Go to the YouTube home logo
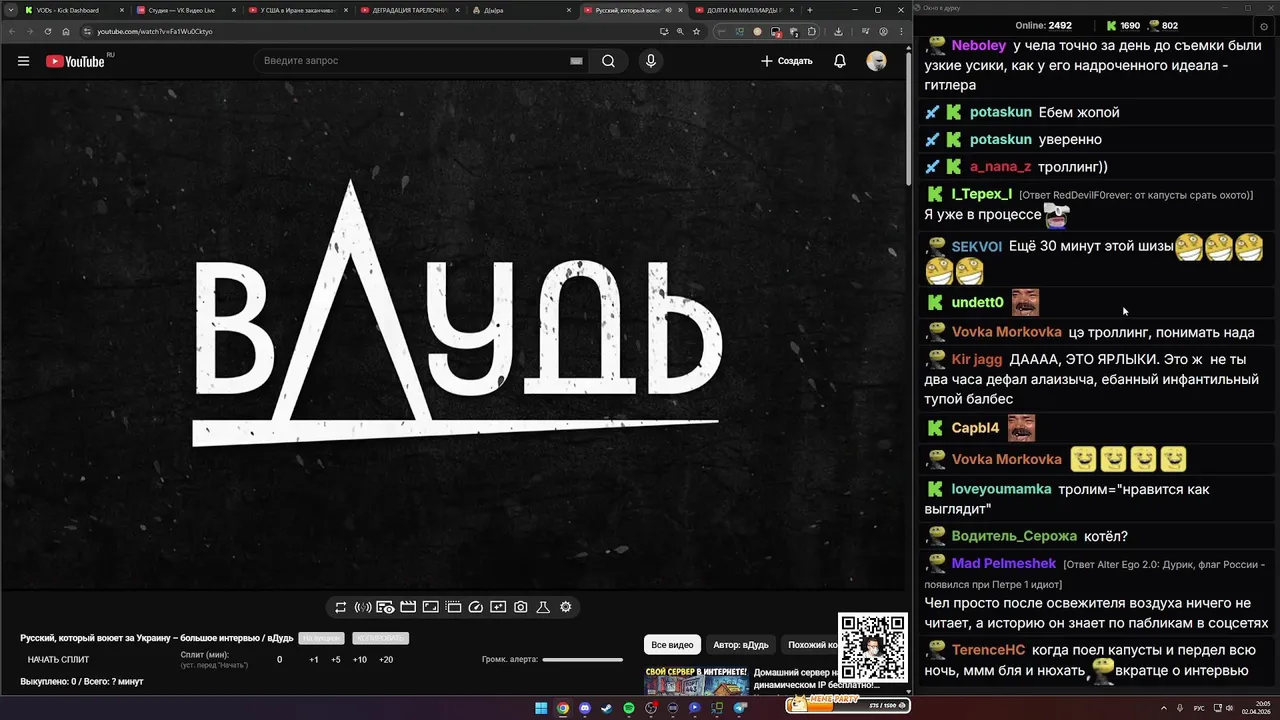 pyautogui.click(x=75, y=61)
